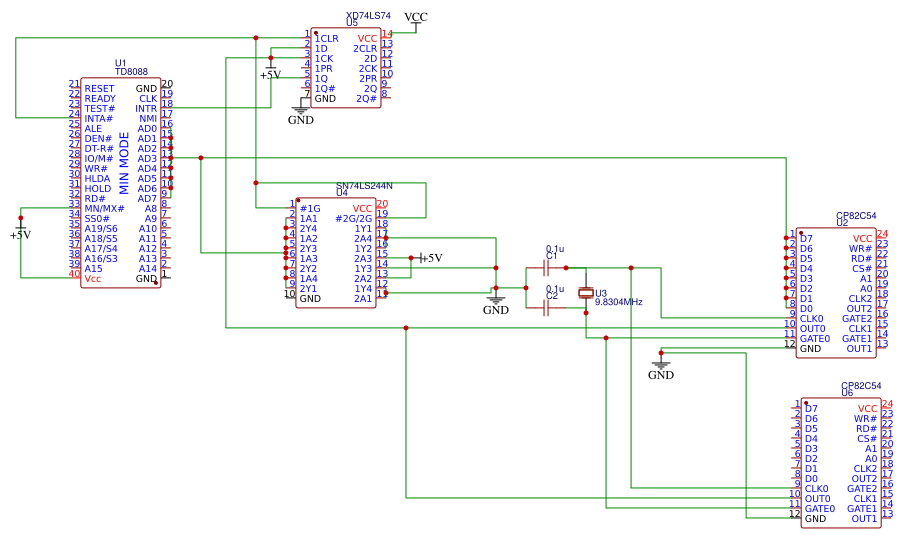Click the WR# pin label on U6
The width and height of the screenshot is (904, 538).
pos(865,419)
